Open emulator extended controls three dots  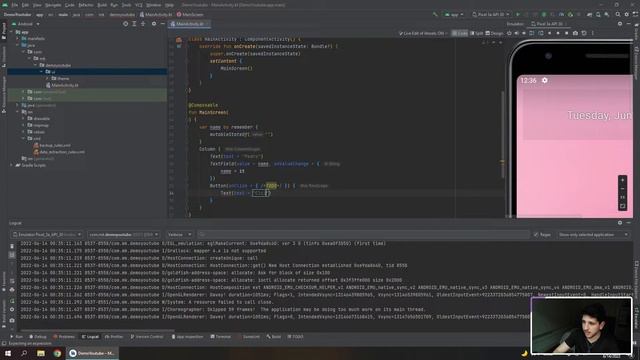pyautogui.click(x=593, y=33)
